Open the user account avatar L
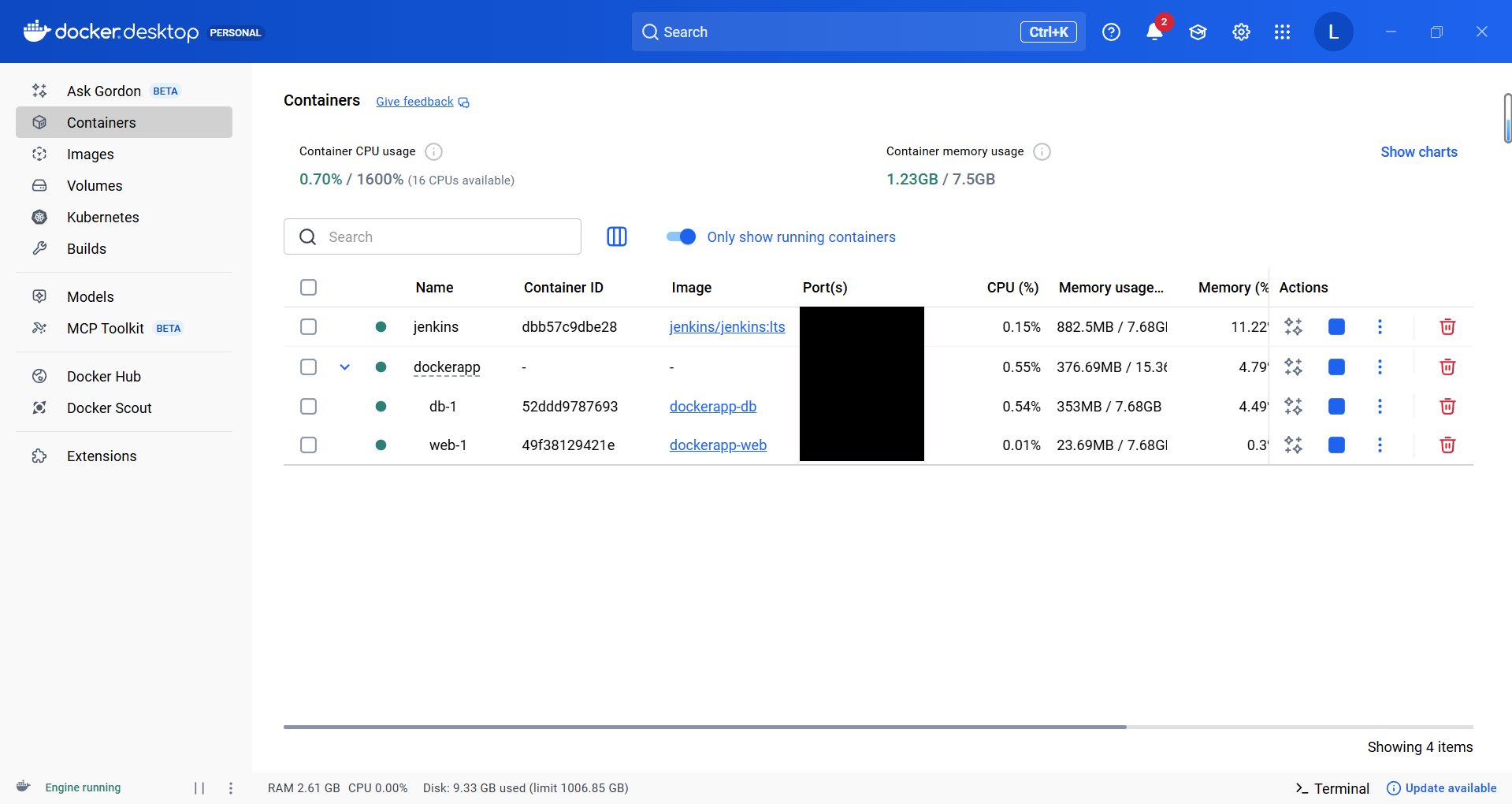The image size is (1512, 804). pos(1333,32)
